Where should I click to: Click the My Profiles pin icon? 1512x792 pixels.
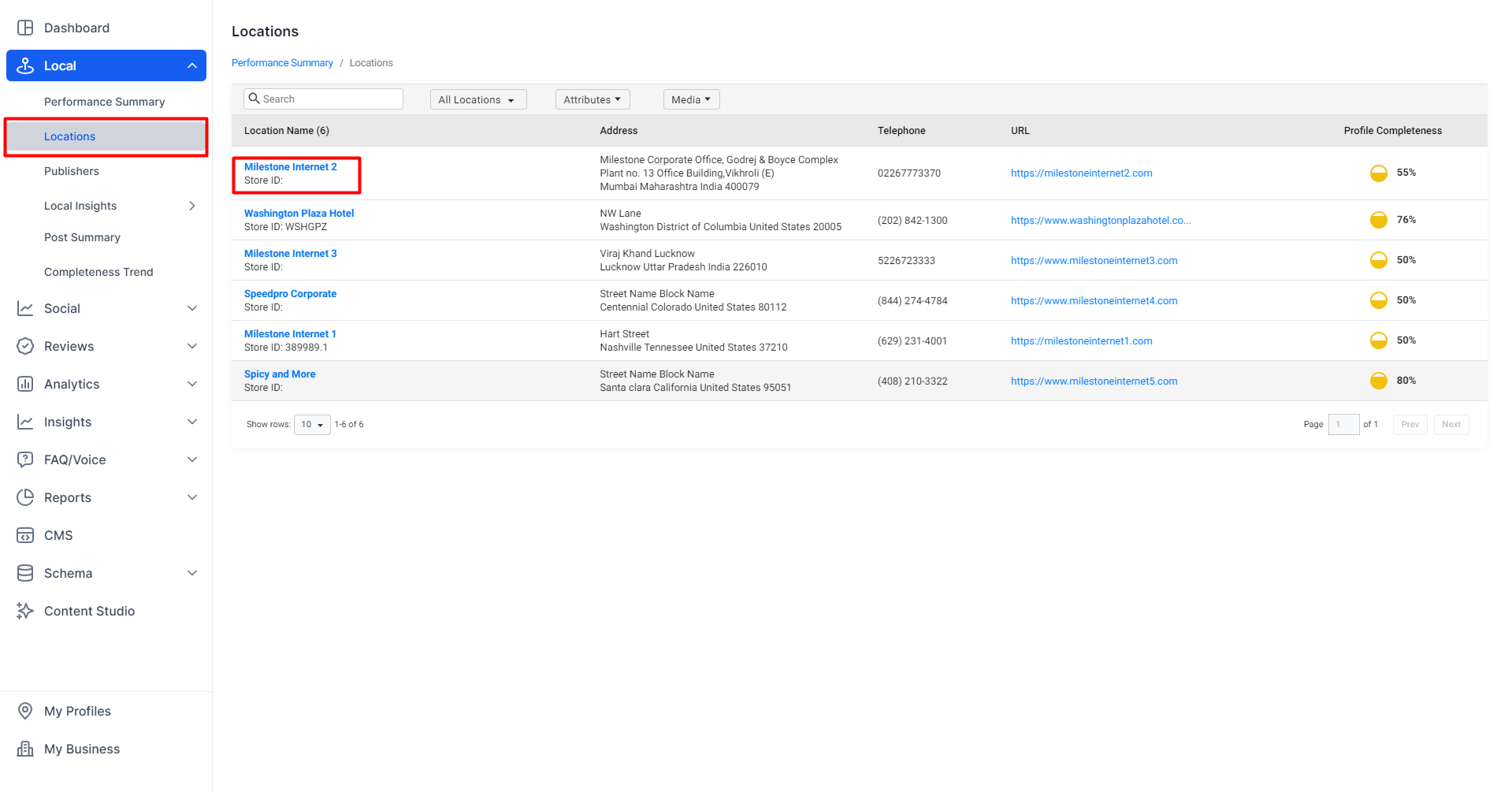pyautogui.click(x=25, y=711)
